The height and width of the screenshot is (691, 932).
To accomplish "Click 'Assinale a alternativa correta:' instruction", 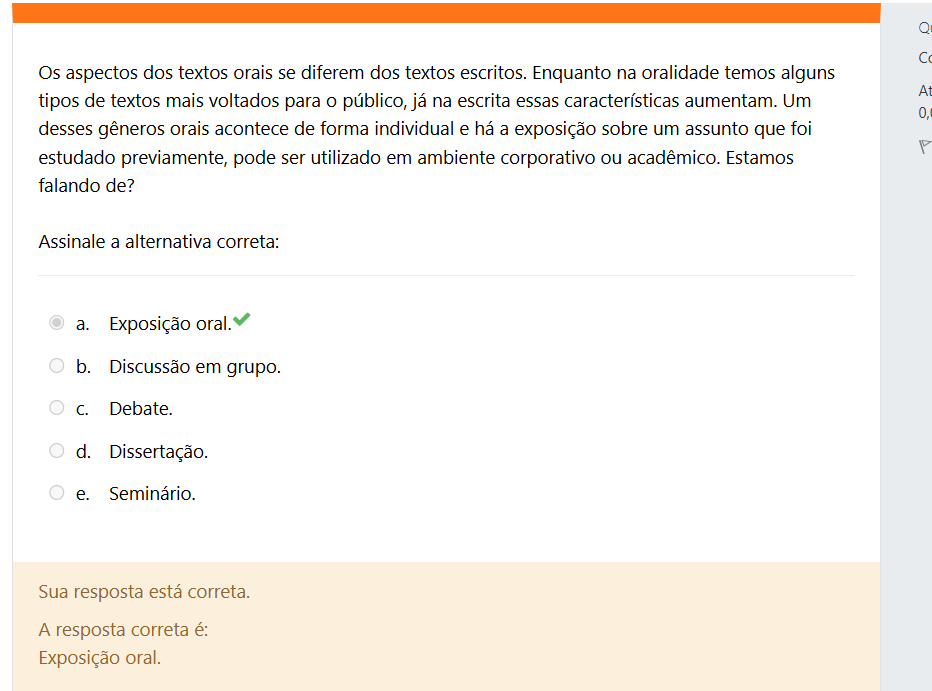I will point(158,242).
